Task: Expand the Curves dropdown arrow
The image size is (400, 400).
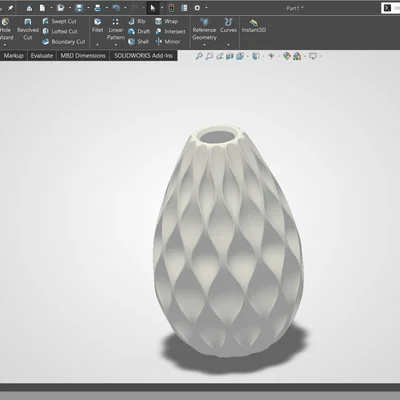Action: point(228,45)
